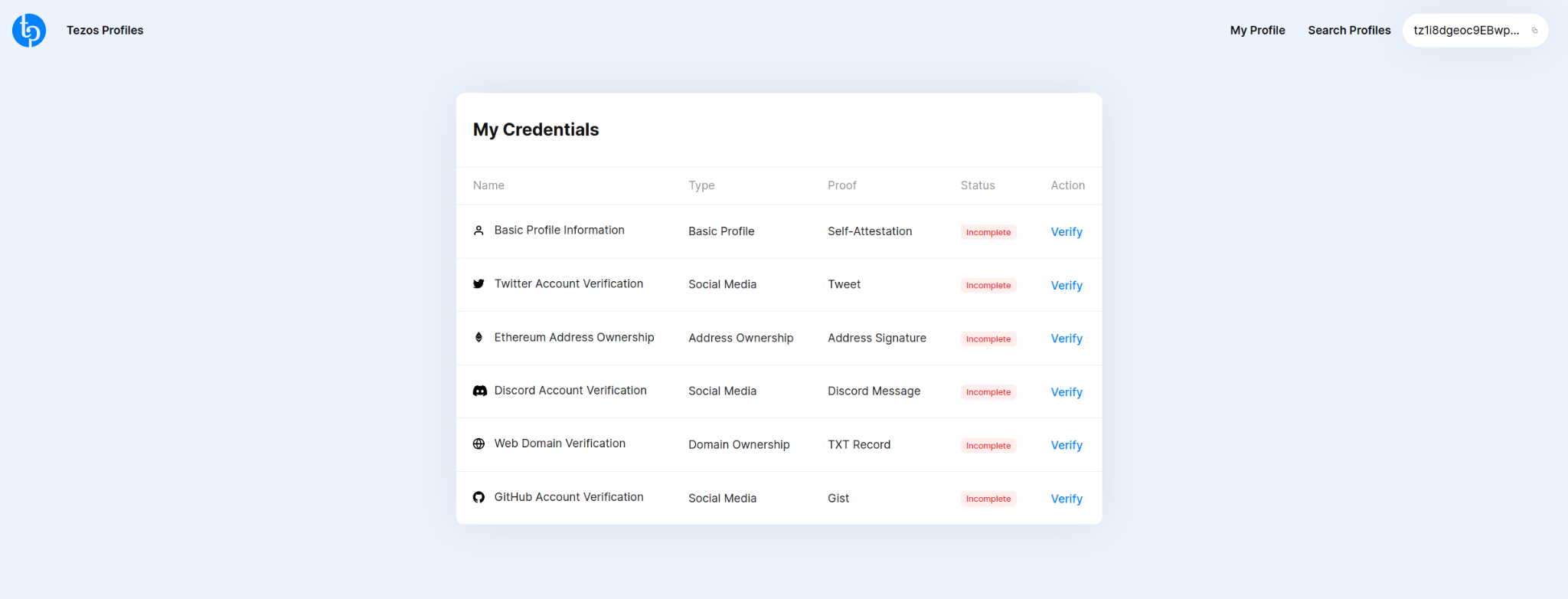
Task: Click 'Social Media' type in Discord row
Action: pos(722,391)
